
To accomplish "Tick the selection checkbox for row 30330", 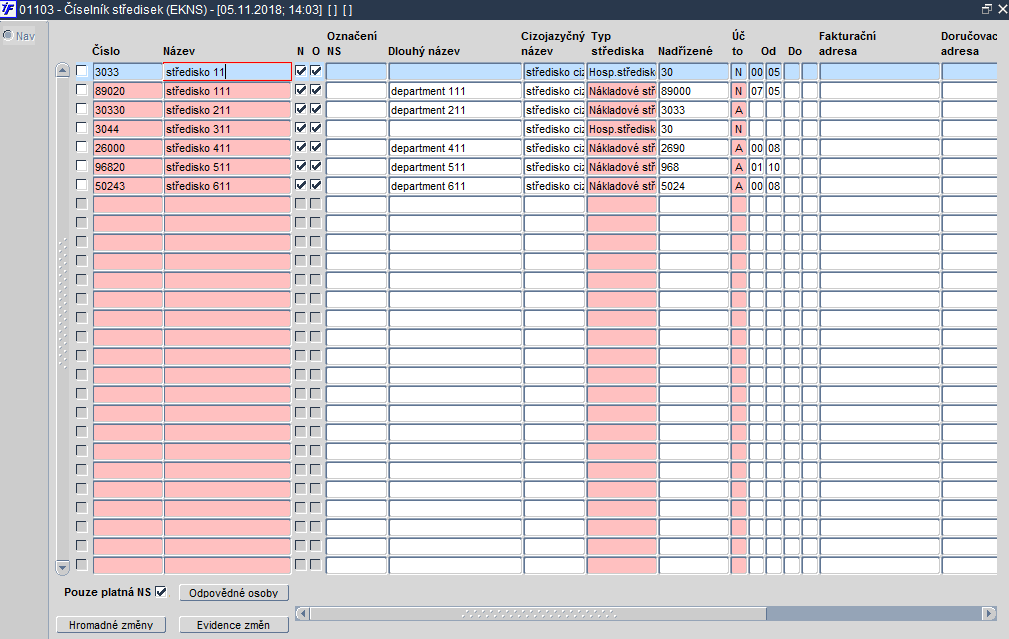I will coord(81,109).
